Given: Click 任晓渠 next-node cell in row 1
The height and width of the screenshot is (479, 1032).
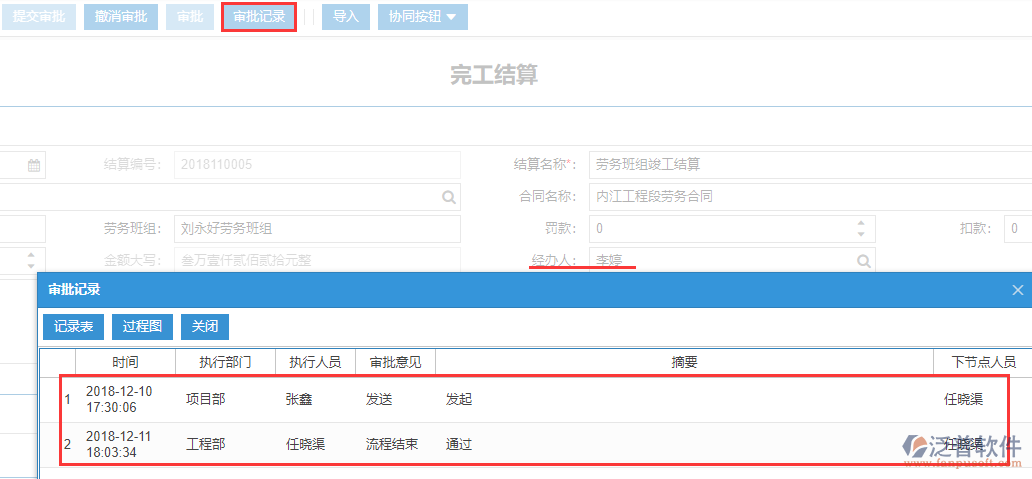Looking at the screenshot, I should [x=963, y=399].
